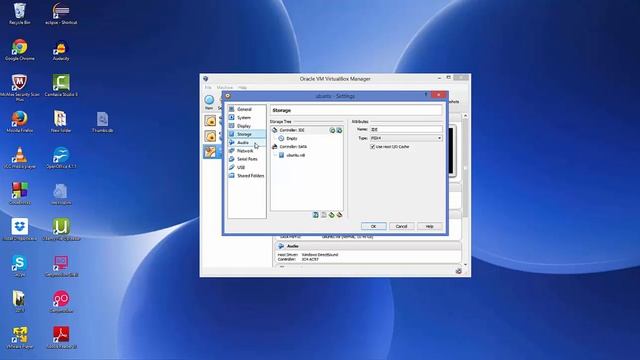This screenshot has height=360, width=640.
Task: Open the controller Type dropdown
Action: 406,138
